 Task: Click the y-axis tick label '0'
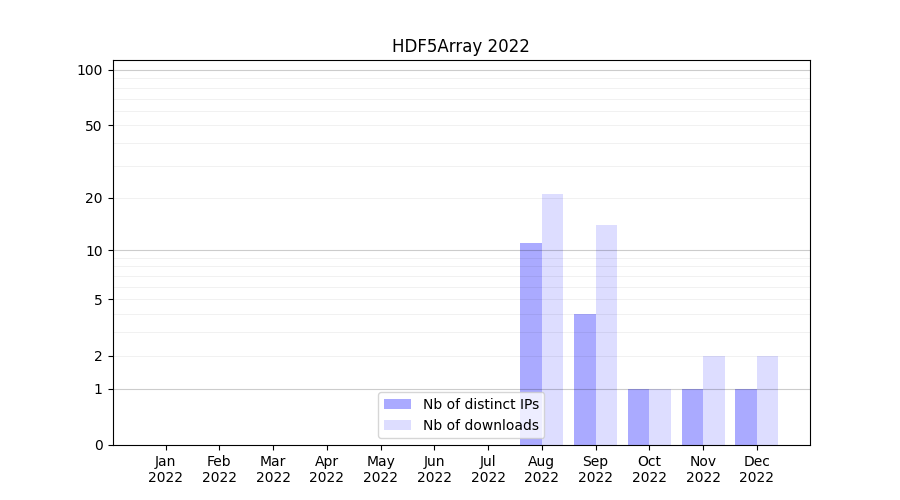98,445
